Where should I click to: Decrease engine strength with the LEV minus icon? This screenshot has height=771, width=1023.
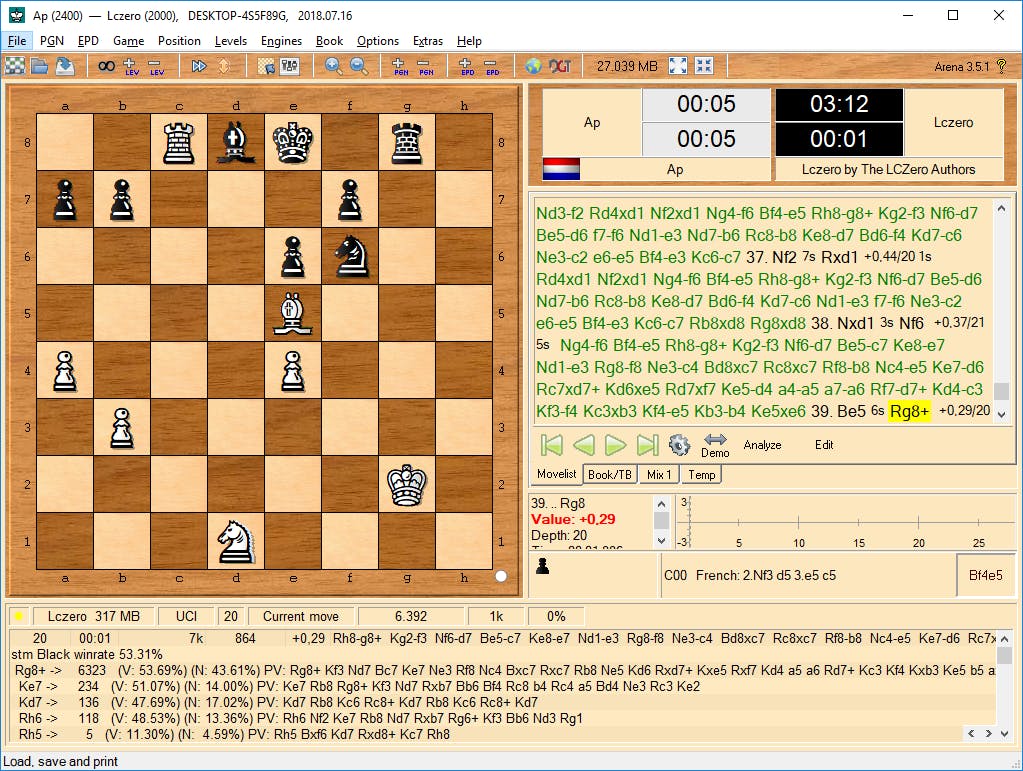[155, 66]
